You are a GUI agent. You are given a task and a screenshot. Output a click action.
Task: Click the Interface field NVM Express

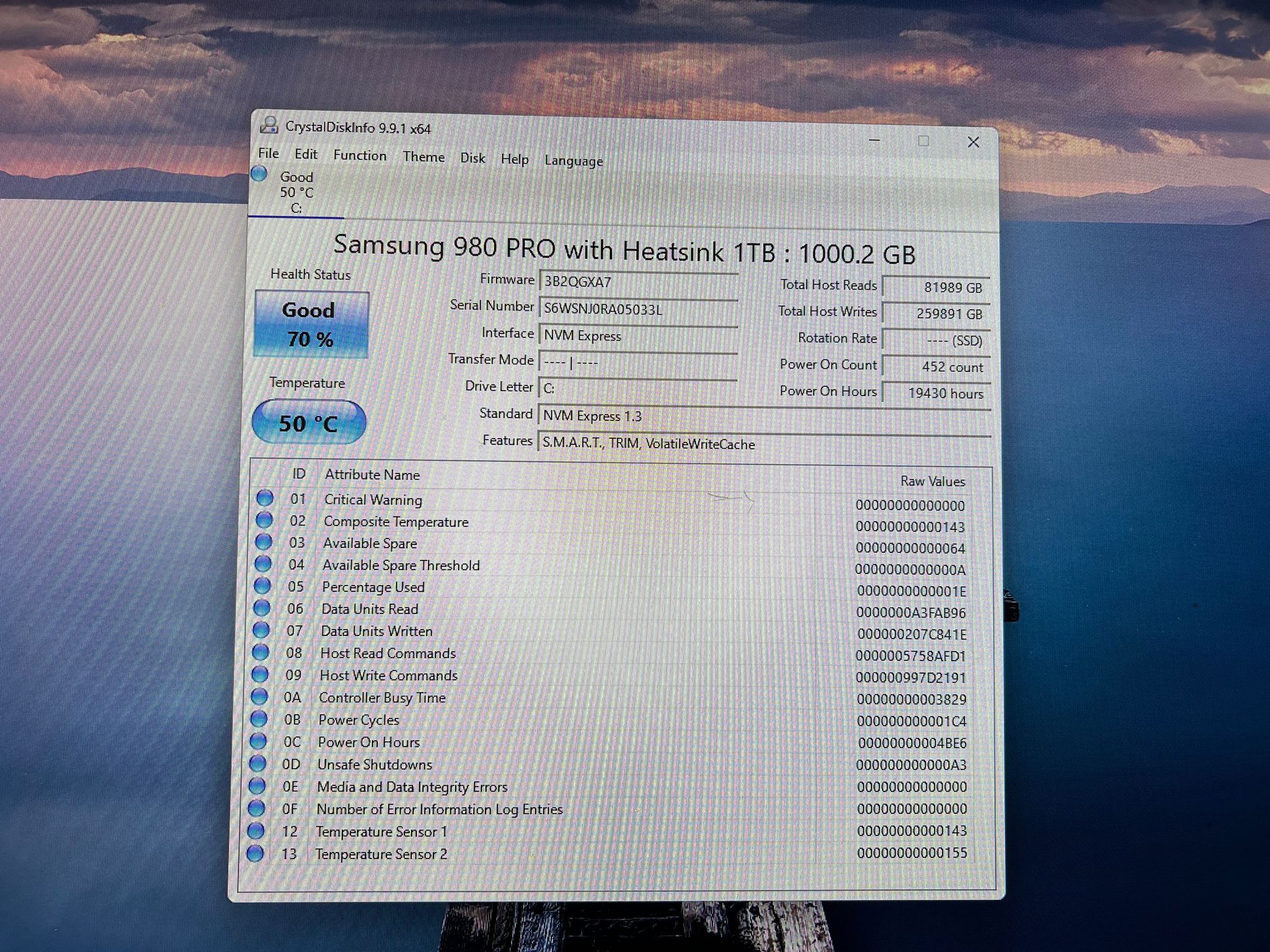[637, 336]
